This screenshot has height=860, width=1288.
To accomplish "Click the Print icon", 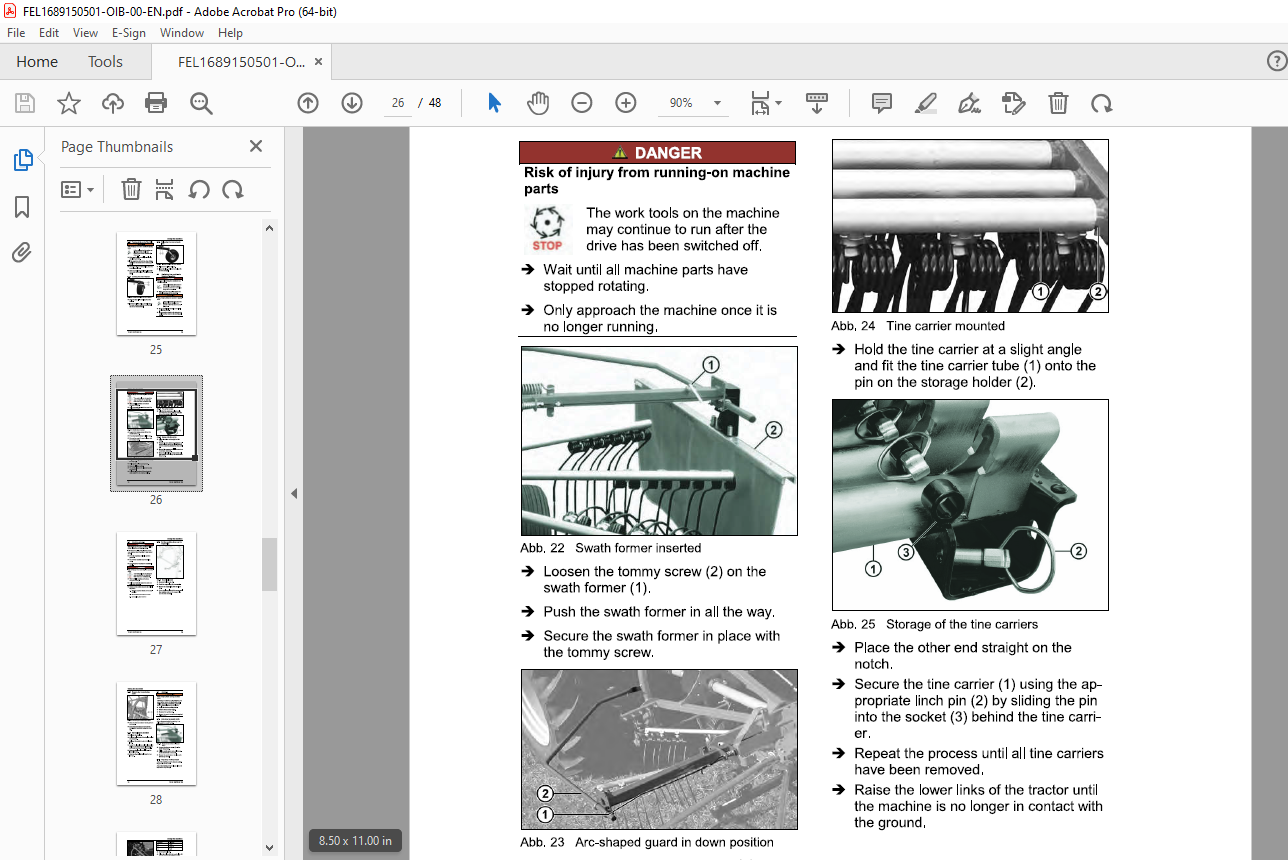I will (156, 103).
